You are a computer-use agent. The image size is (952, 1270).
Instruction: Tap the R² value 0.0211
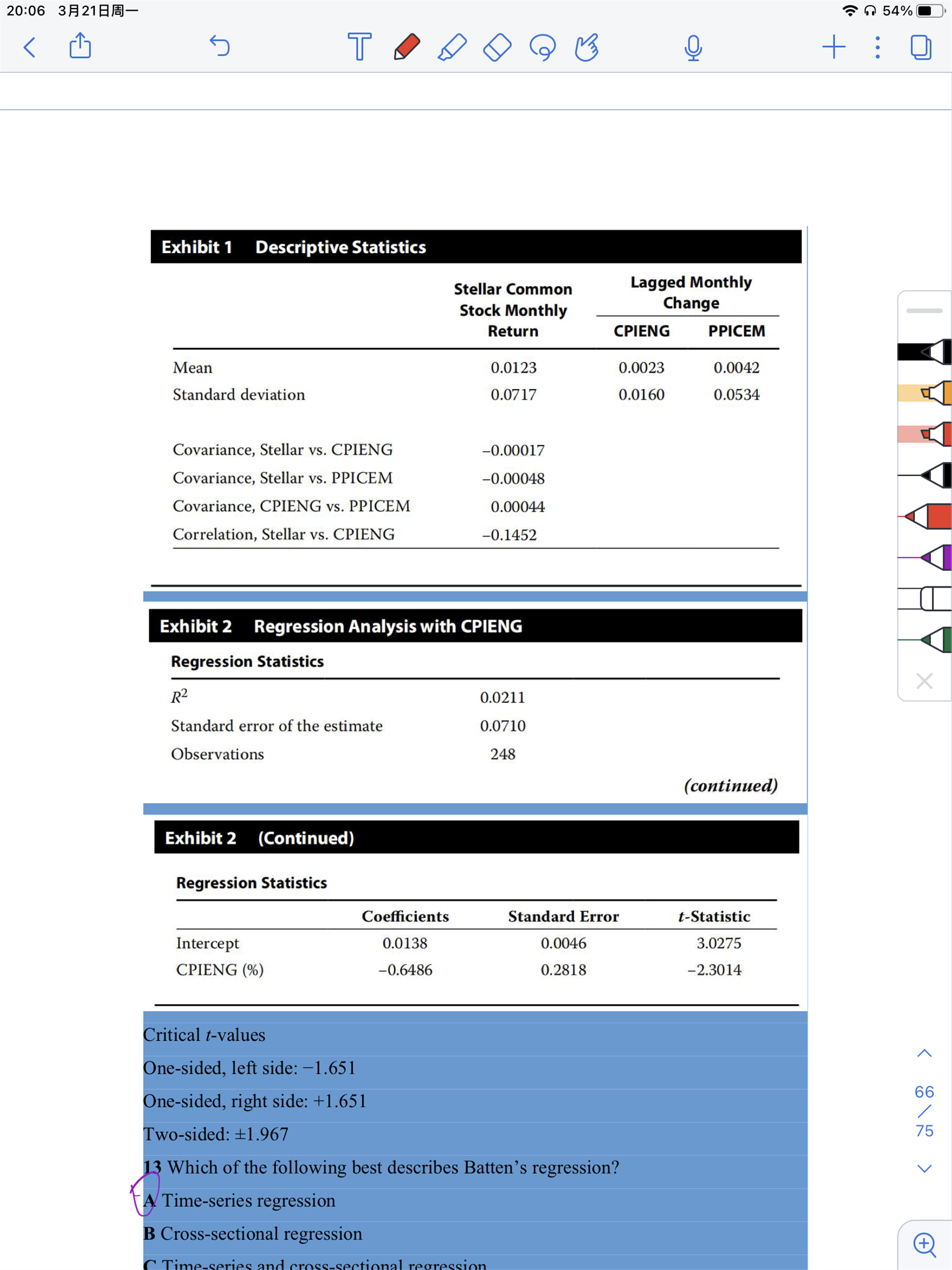(x=503, y=698)
